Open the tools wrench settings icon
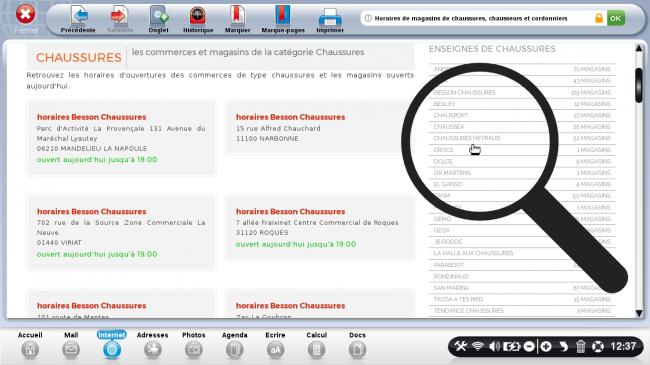Screen dimensions: 650x365 461,346
